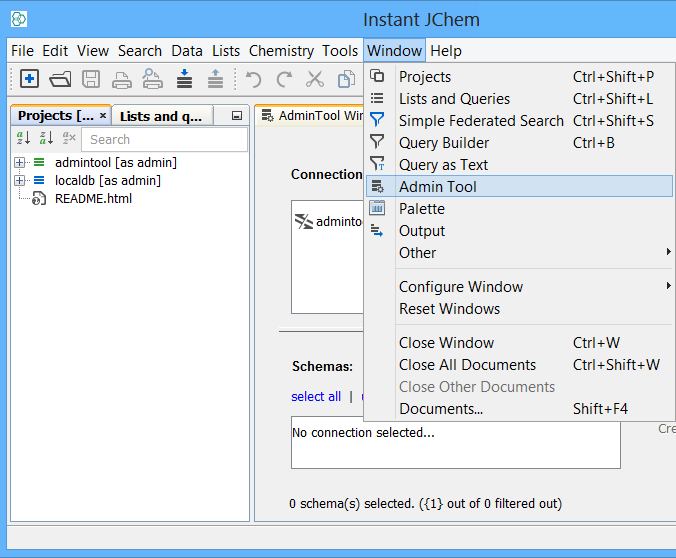
Task: Close the open Window menu
Action: 394,51
